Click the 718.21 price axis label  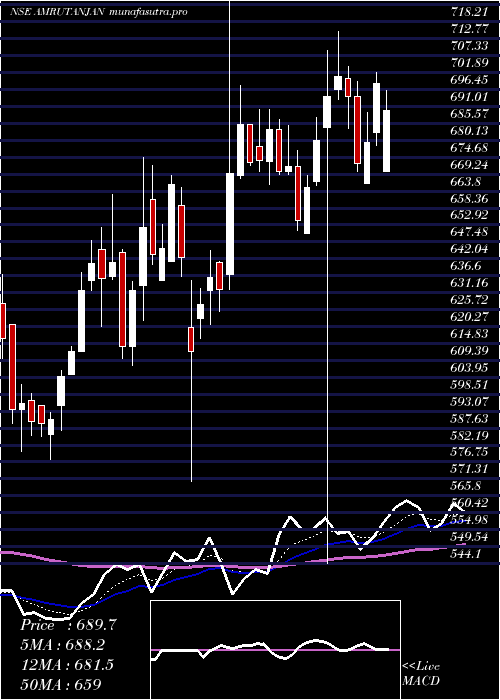(470, 12)
